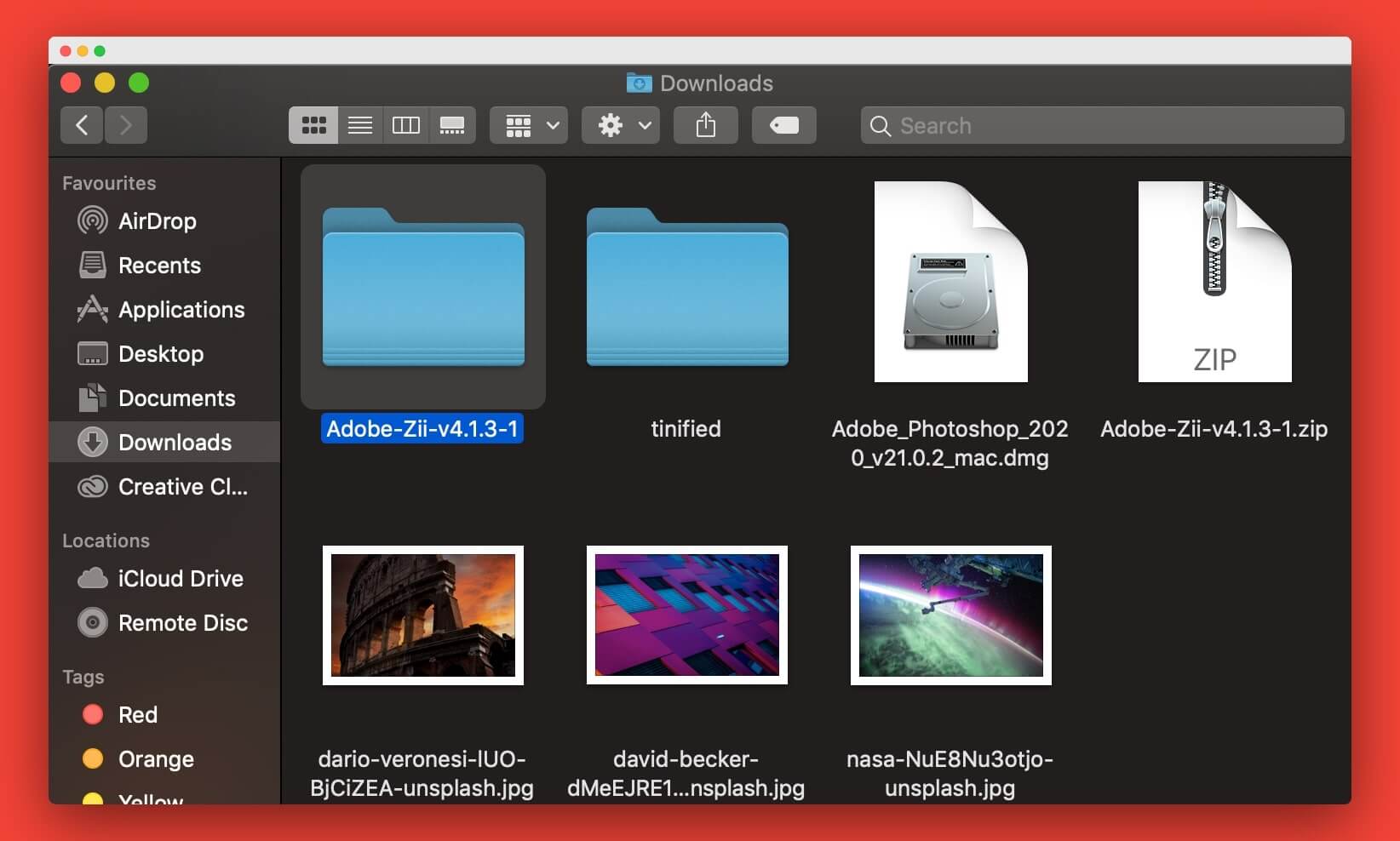This screenshot has height=841, width=1400.
Task: Select the NASA space station photo thumbnail
Action: pos(951,615)
